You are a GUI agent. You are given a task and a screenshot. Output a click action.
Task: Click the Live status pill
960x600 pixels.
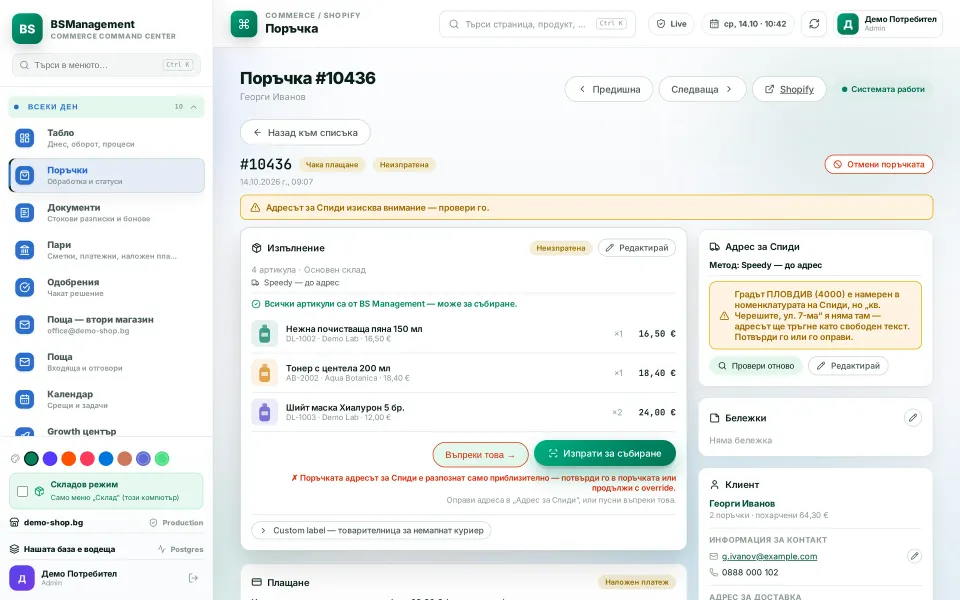671,24
